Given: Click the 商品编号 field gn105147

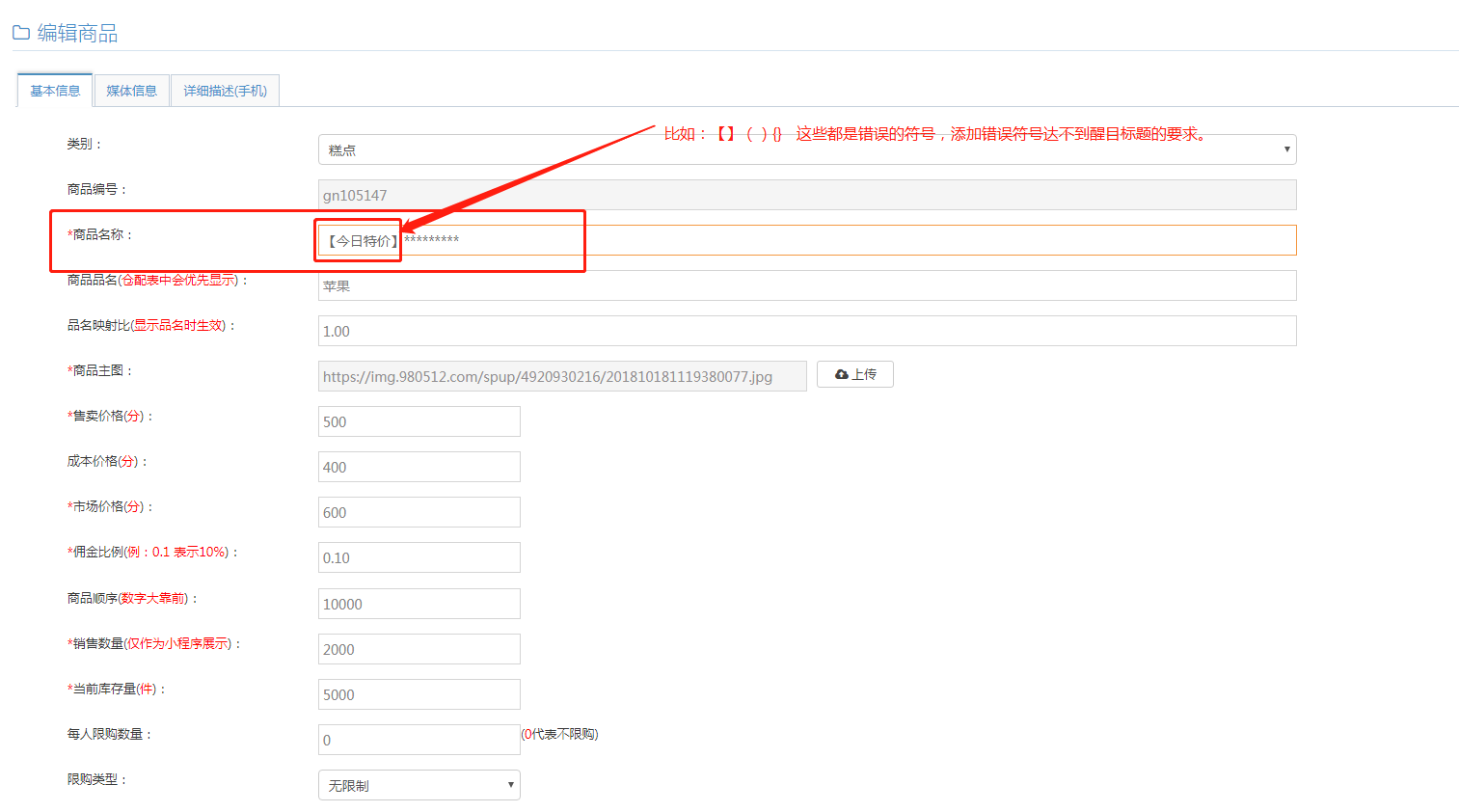Looking at the screenshot, I should (807, 195).
